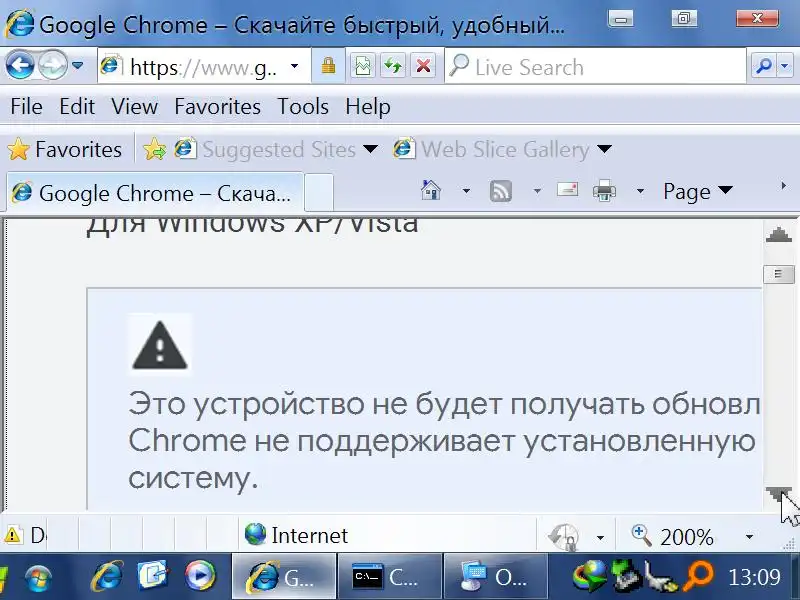
Task: Click the Back navigation arrow
Action: [x=20, y=66]
